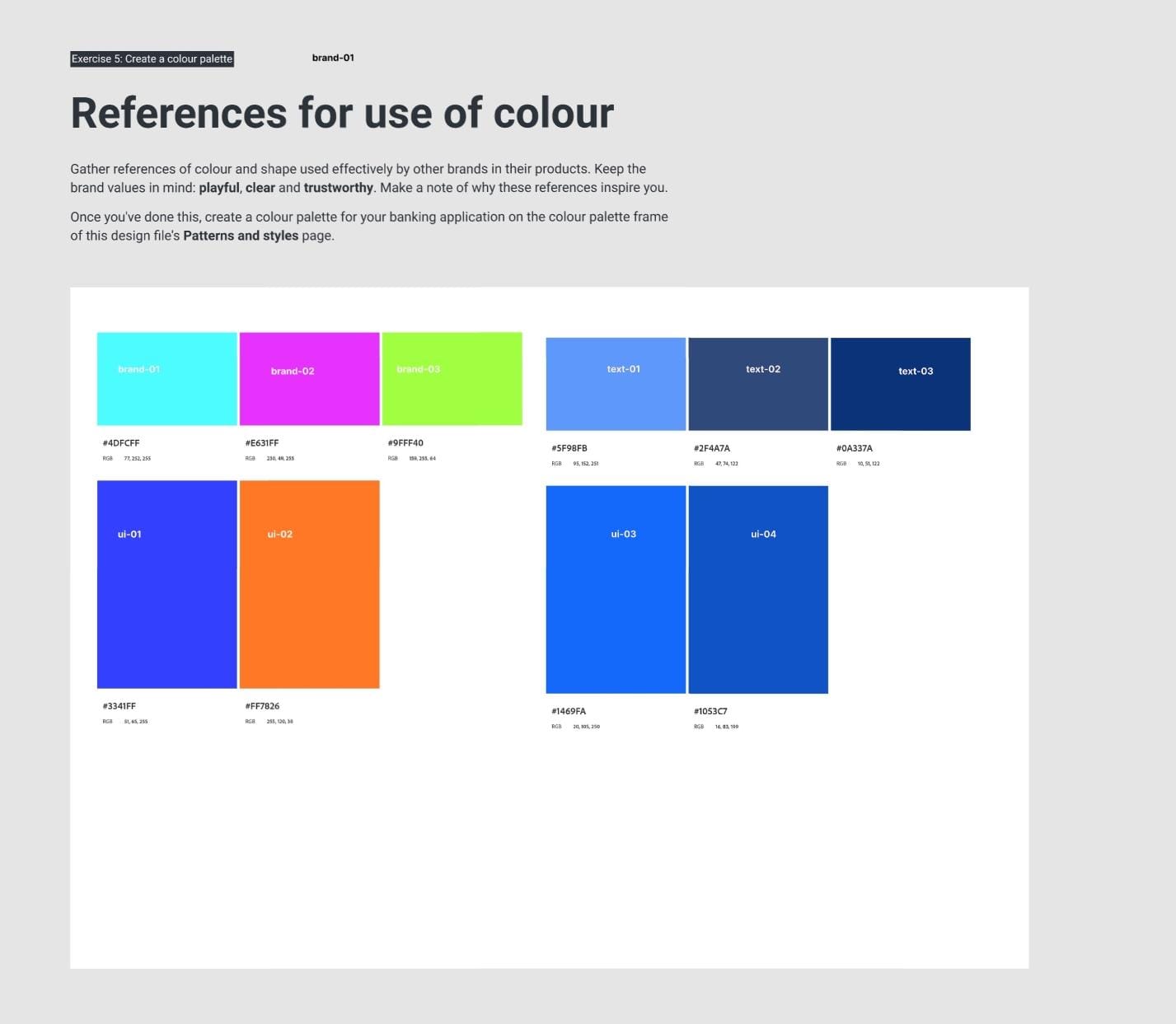Select the dark navy text-03 swatch
This screenshot has height=1024, width=1176.
click(x=901, y=384)
